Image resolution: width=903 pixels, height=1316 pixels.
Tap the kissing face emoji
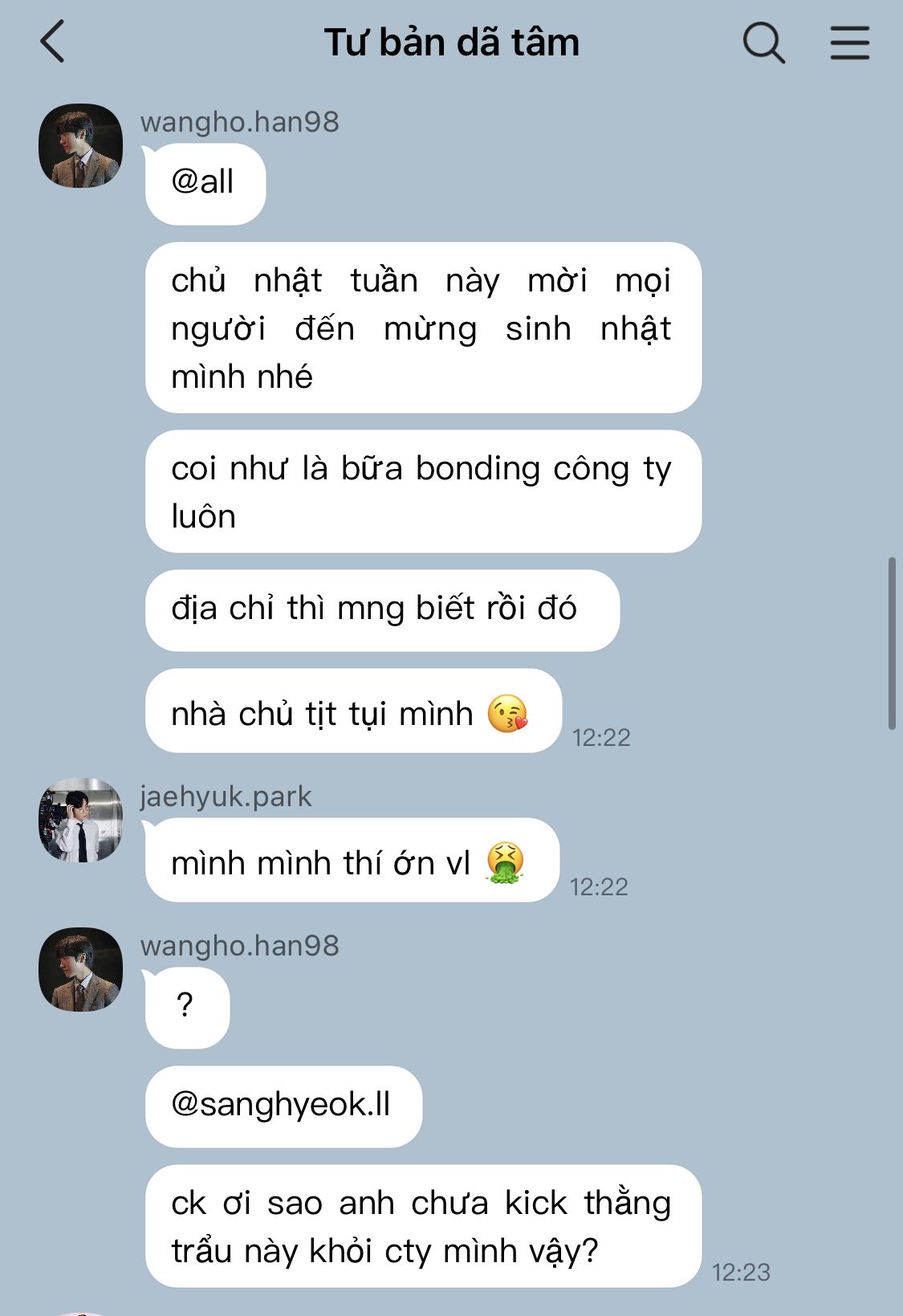pos(507,713)
